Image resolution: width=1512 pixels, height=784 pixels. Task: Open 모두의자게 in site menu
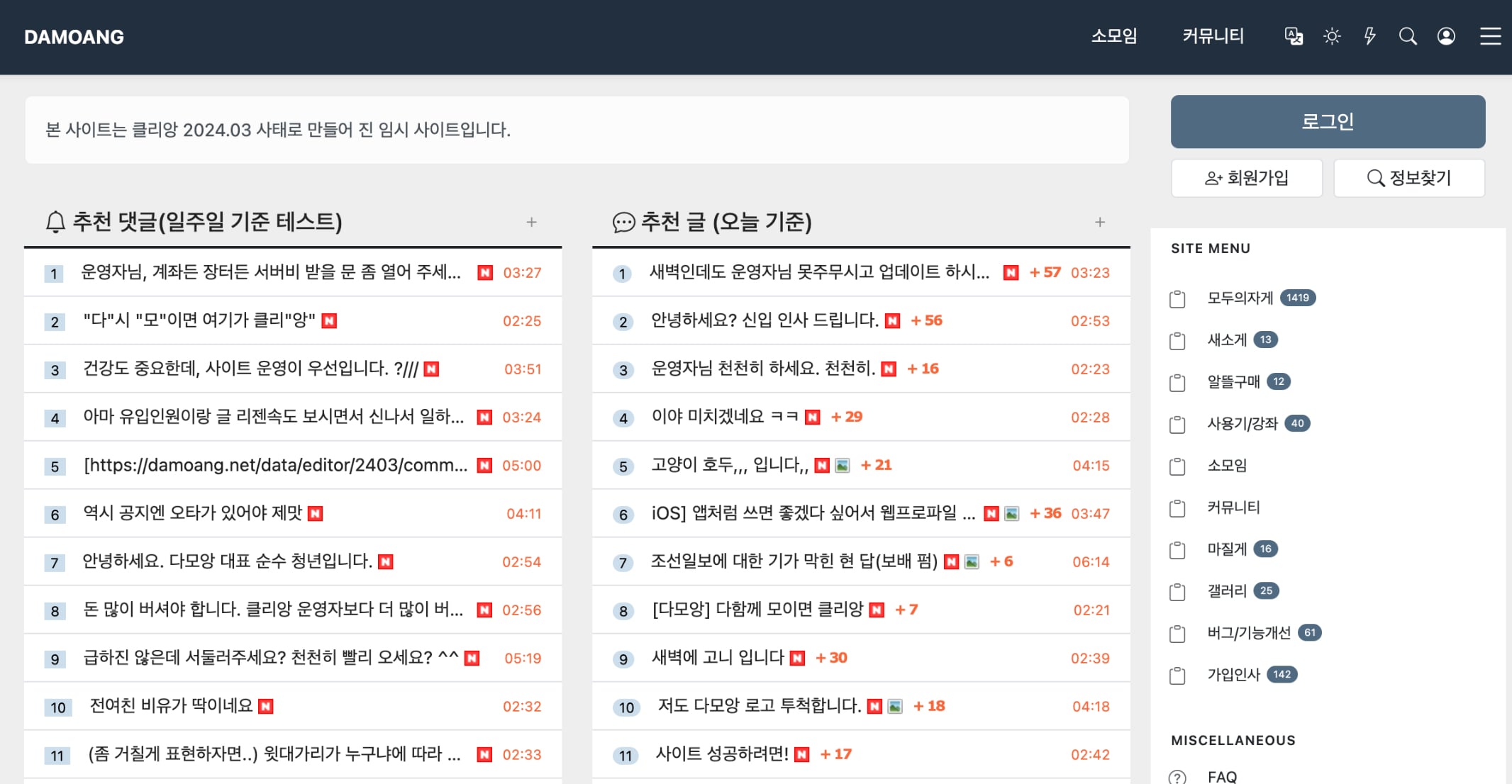[1240, 298]
